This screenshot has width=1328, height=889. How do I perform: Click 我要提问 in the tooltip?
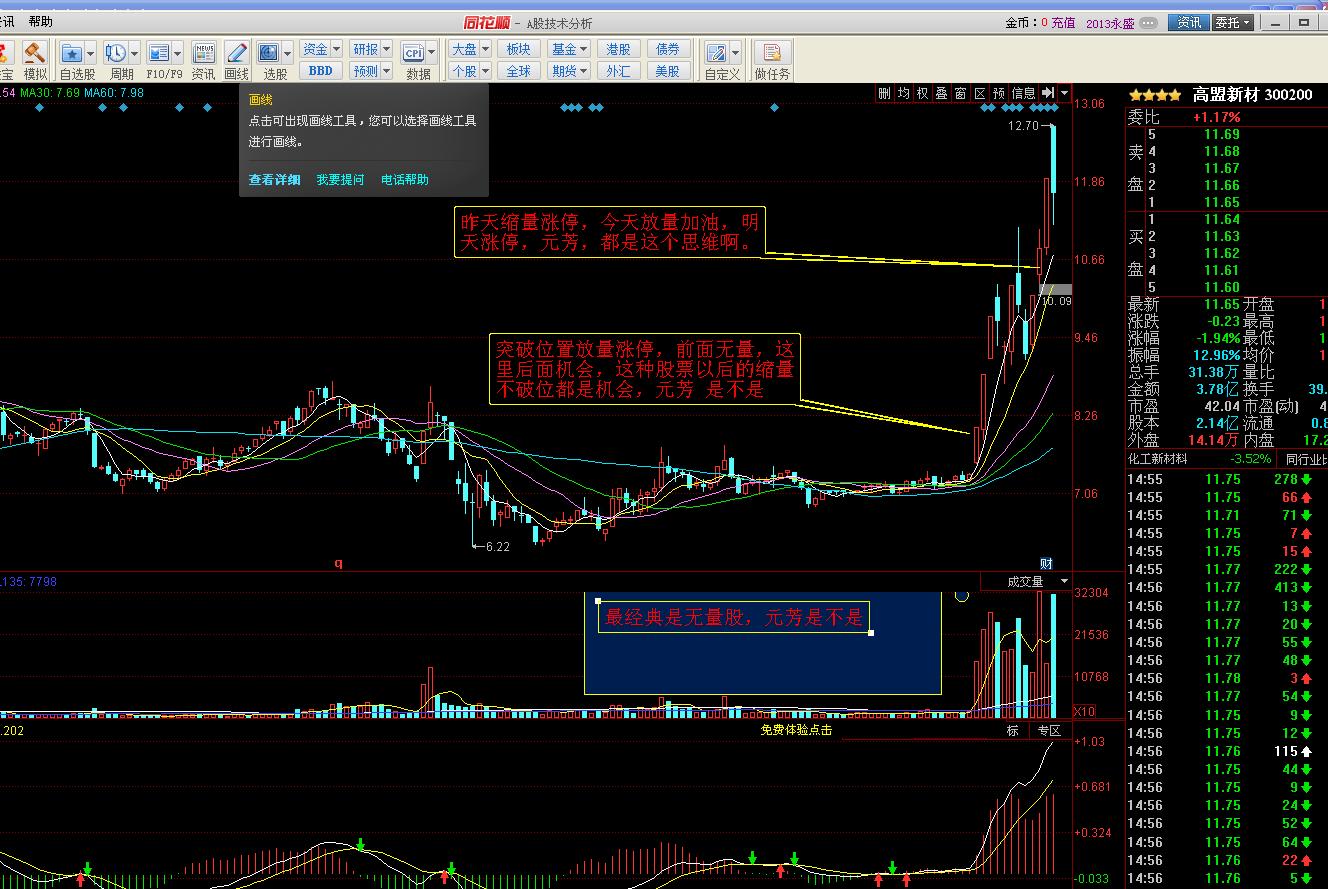(341, 180)
